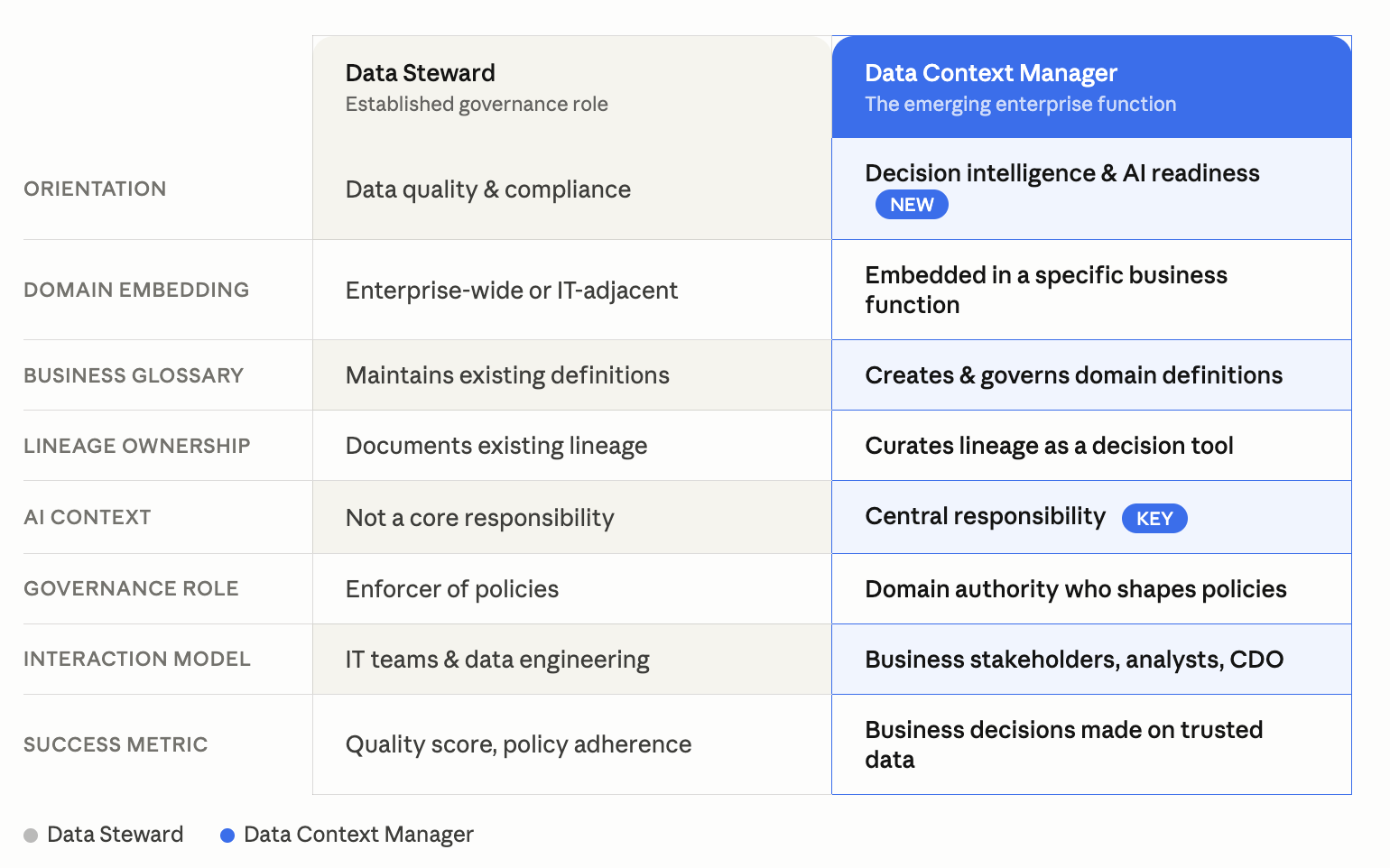Click the AI CONTEXT row label

88,518
